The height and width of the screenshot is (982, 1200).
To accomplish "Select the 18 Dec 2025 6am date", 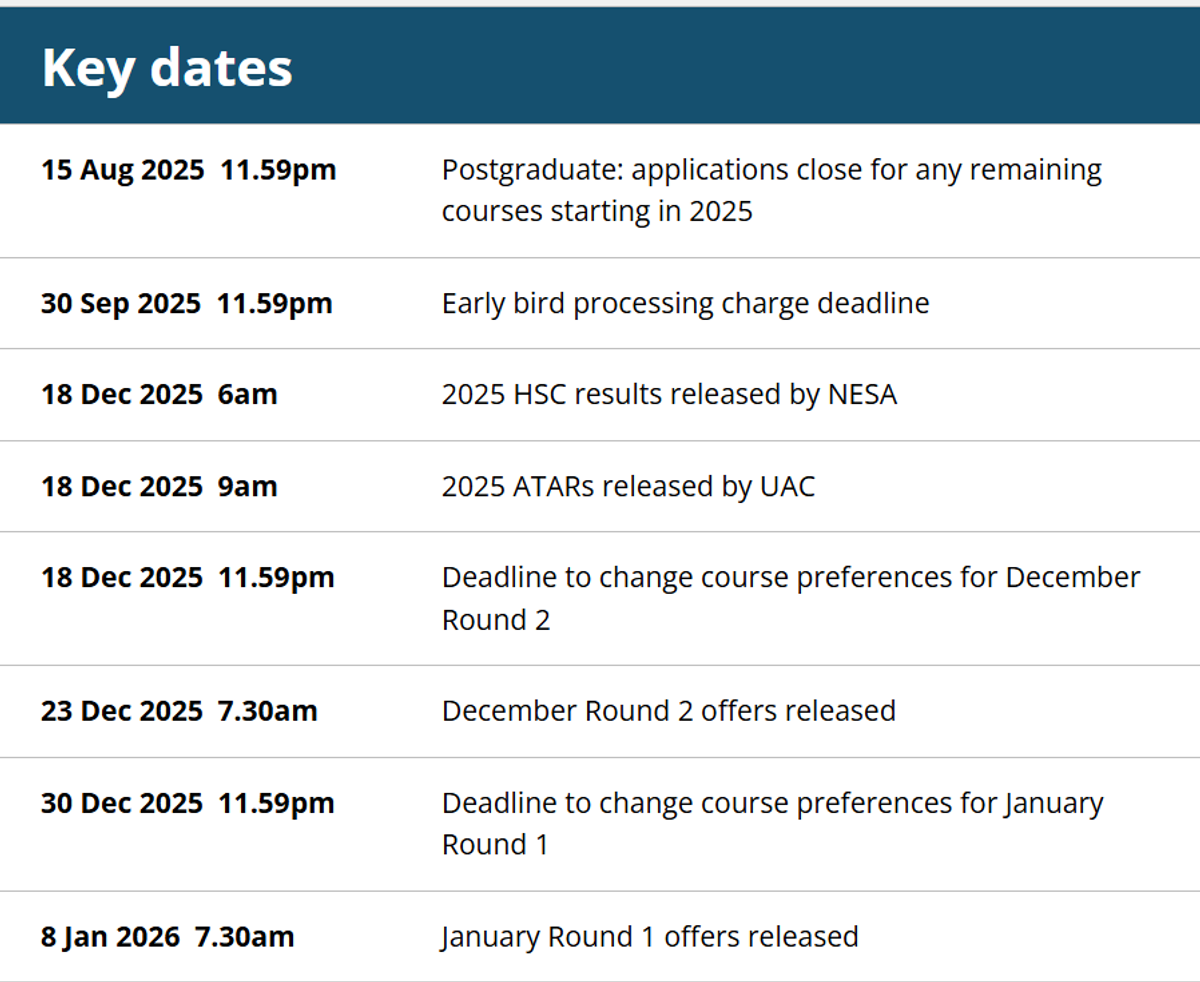I will pos(159,394).
